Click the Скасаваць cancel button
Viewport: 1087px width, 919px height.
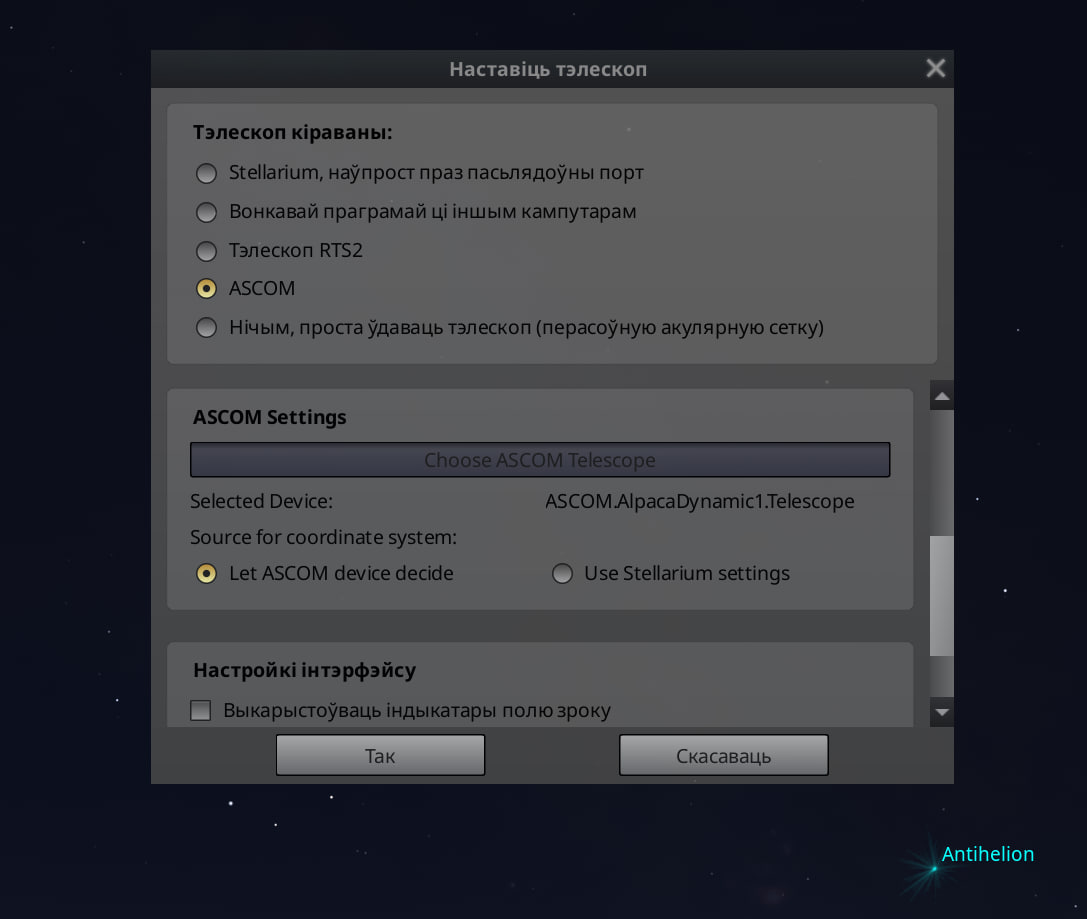point(723,756)
